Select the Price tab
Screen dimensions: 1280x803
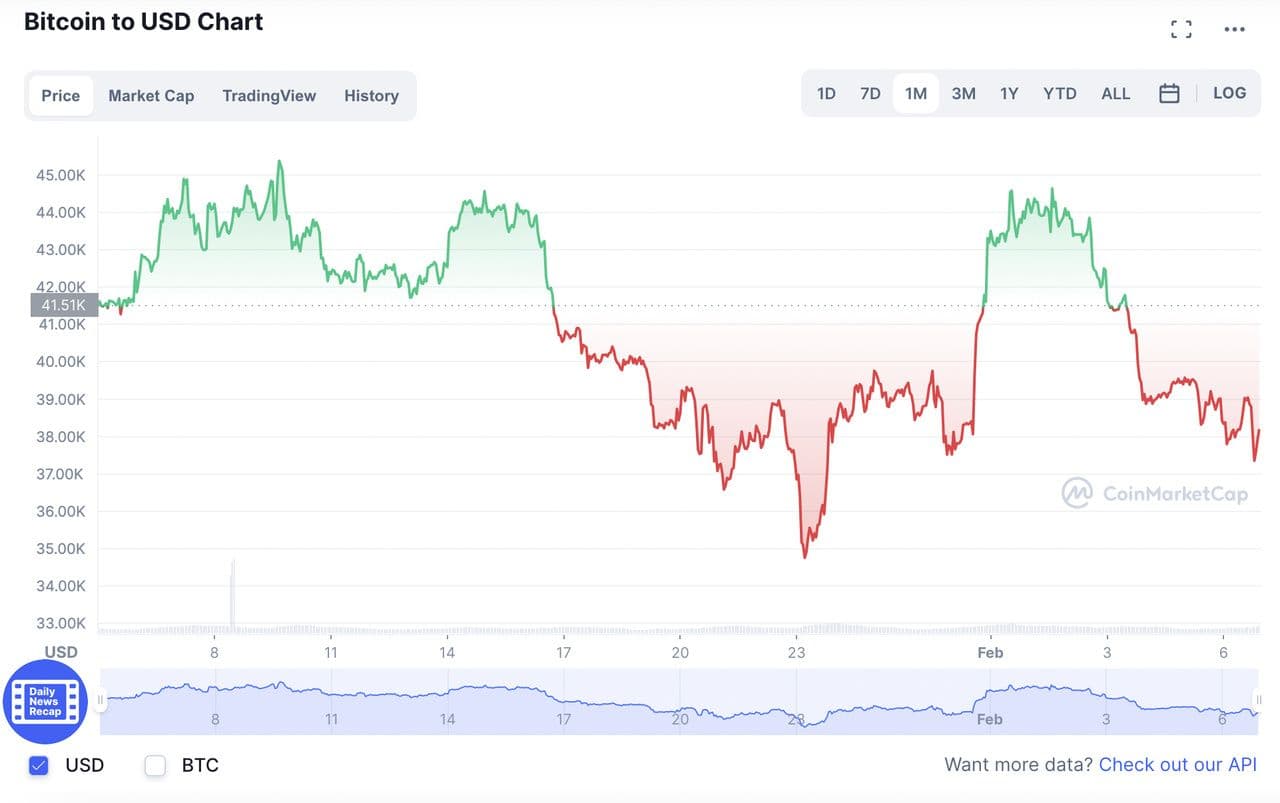(60, 96)
